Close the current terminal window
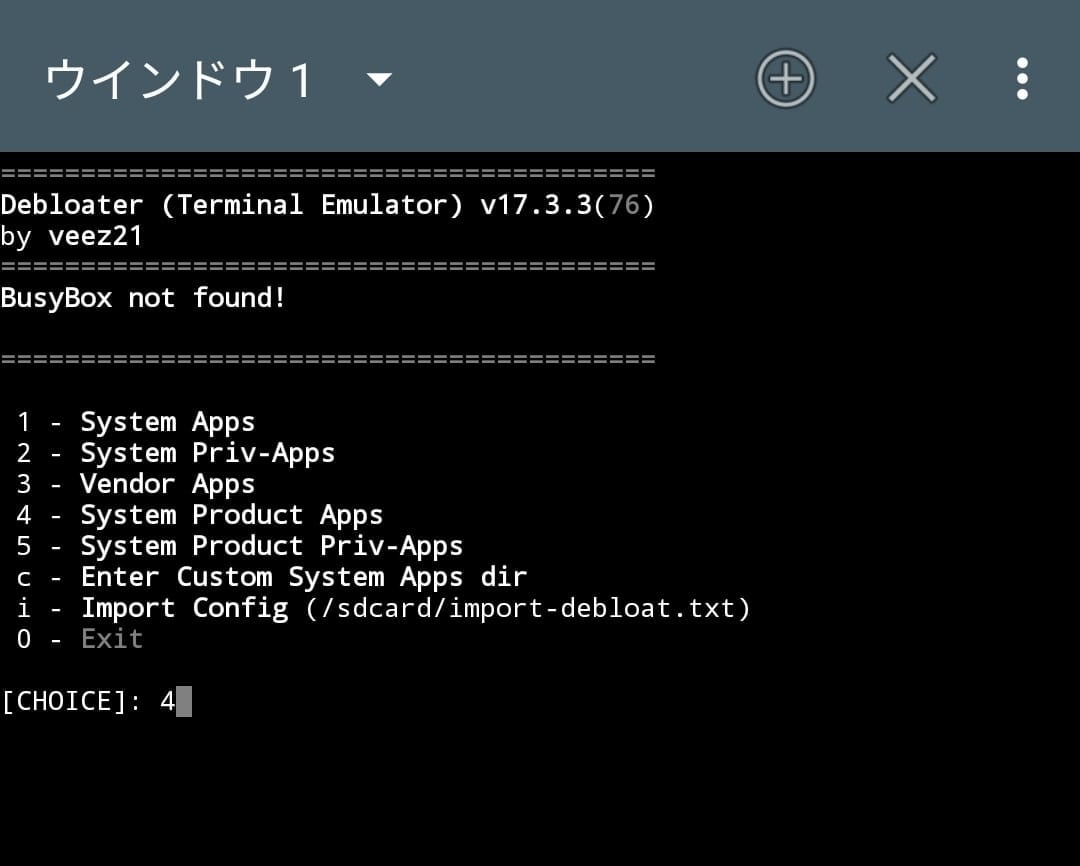The width and height of the screenshot is (1080, 866). [911, 78]
